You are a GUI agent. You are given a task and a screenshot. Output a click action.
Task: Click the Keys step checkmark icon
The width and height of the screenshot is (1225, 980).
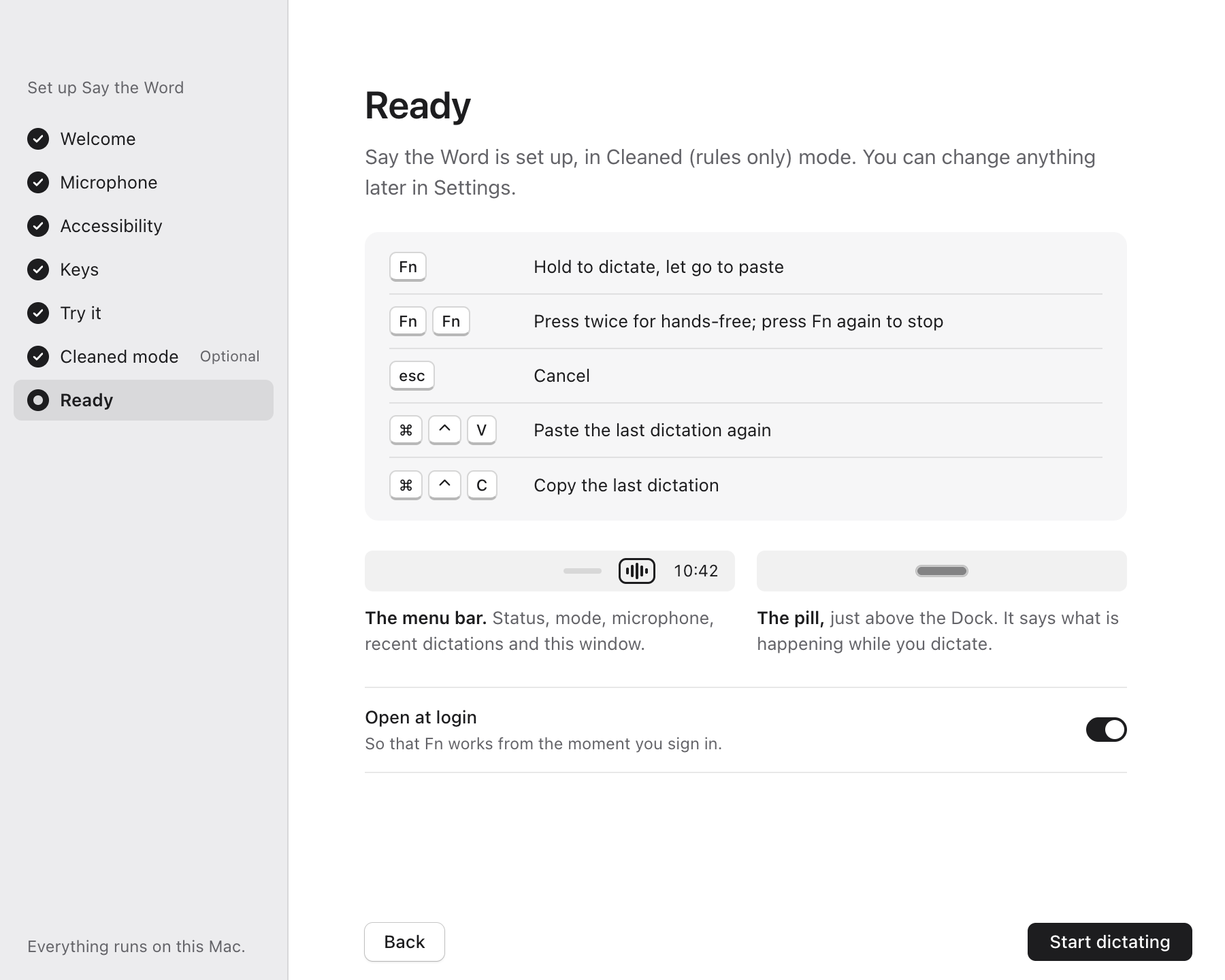[38, 269]
